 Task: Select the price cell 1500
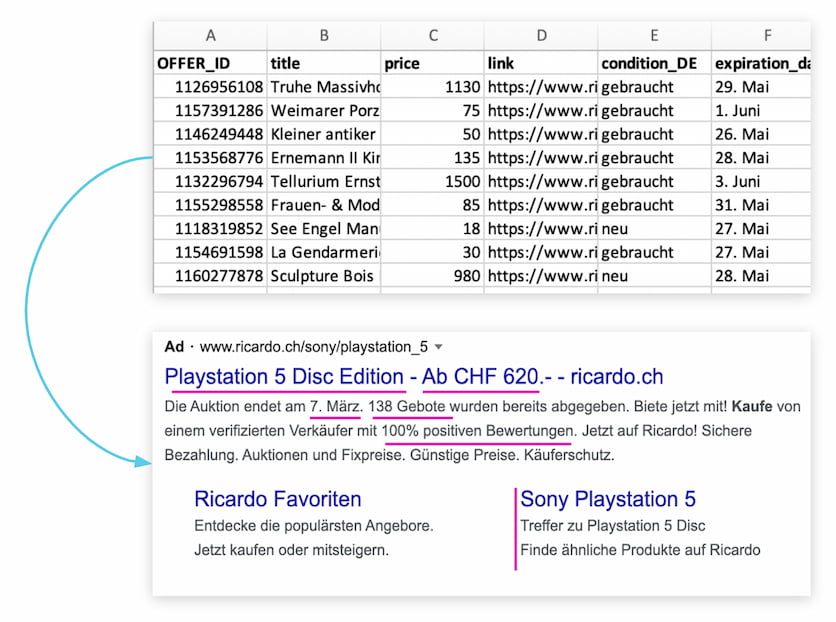(433, 181)
